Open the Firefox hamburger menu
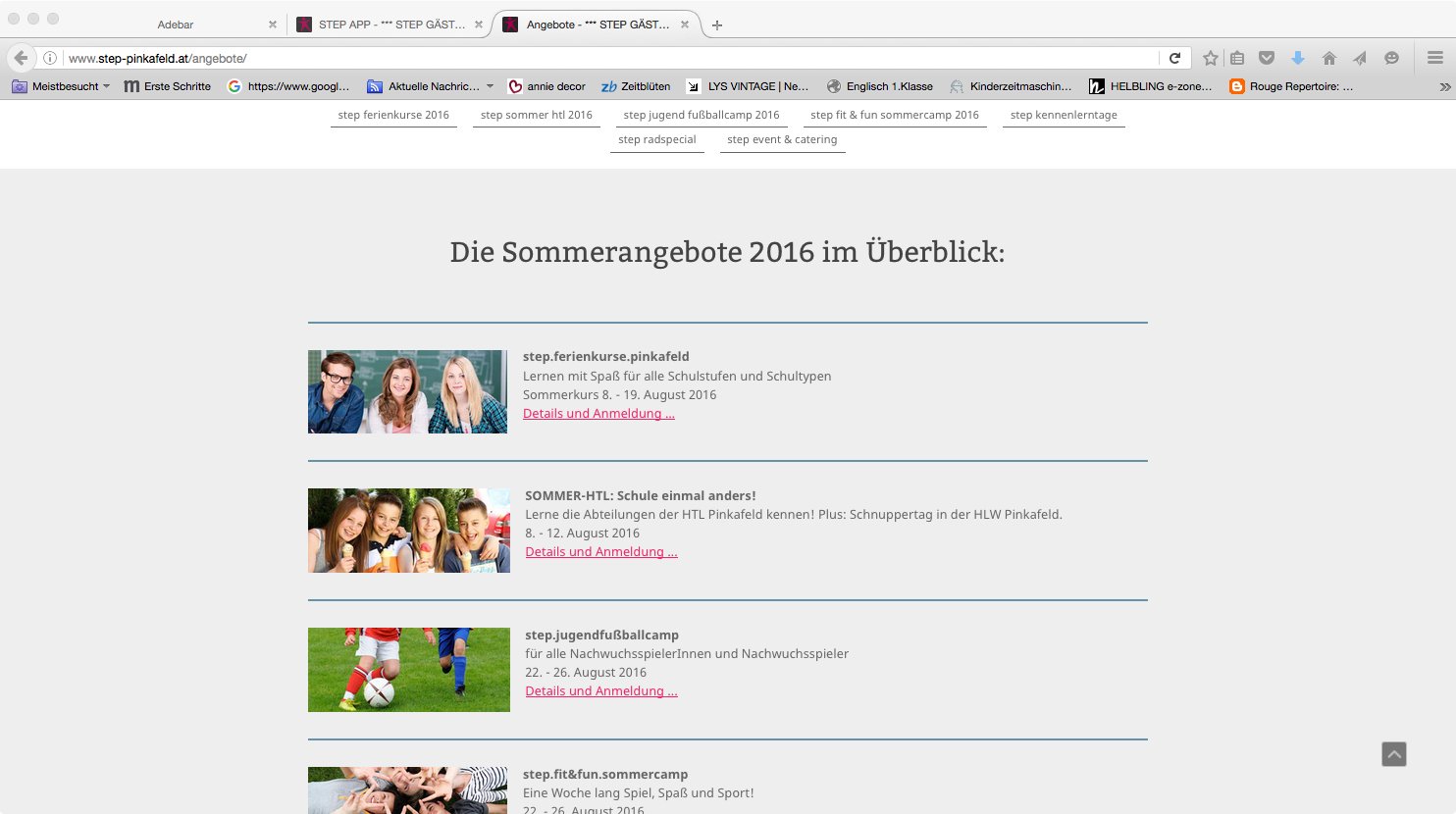 [1434, 58]
